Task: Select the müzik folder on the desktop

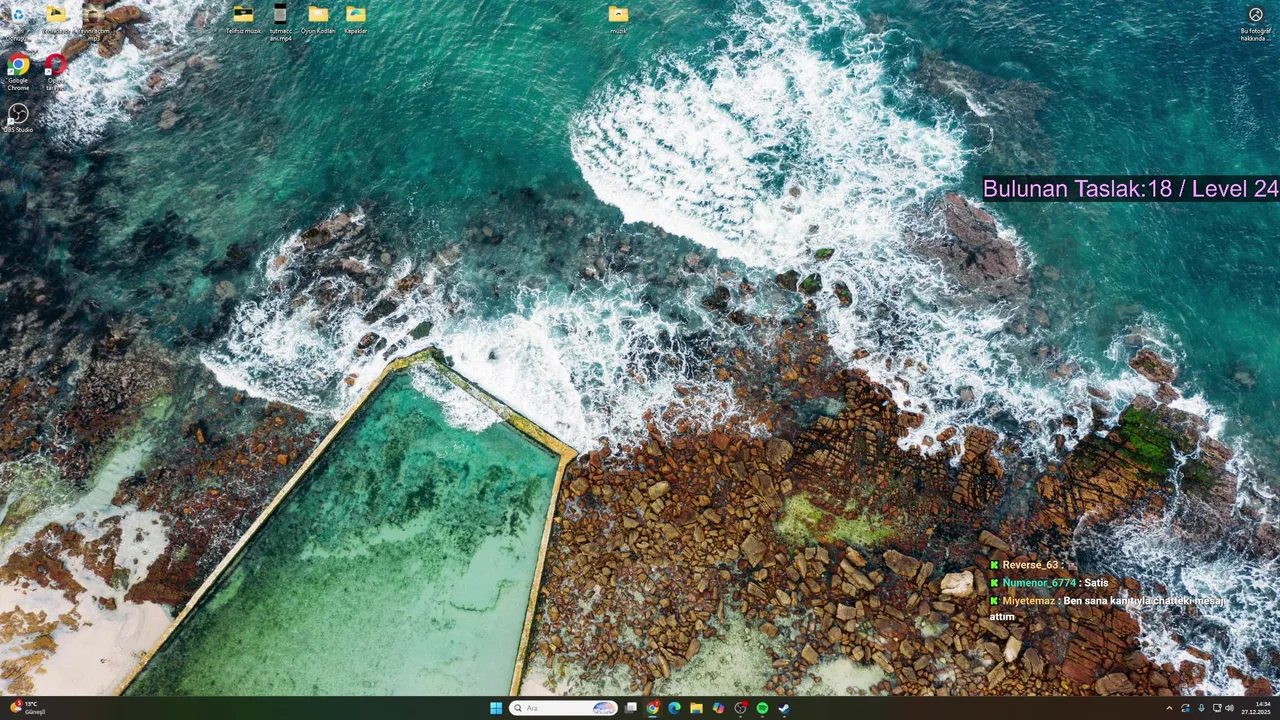Action: point(618,20)
